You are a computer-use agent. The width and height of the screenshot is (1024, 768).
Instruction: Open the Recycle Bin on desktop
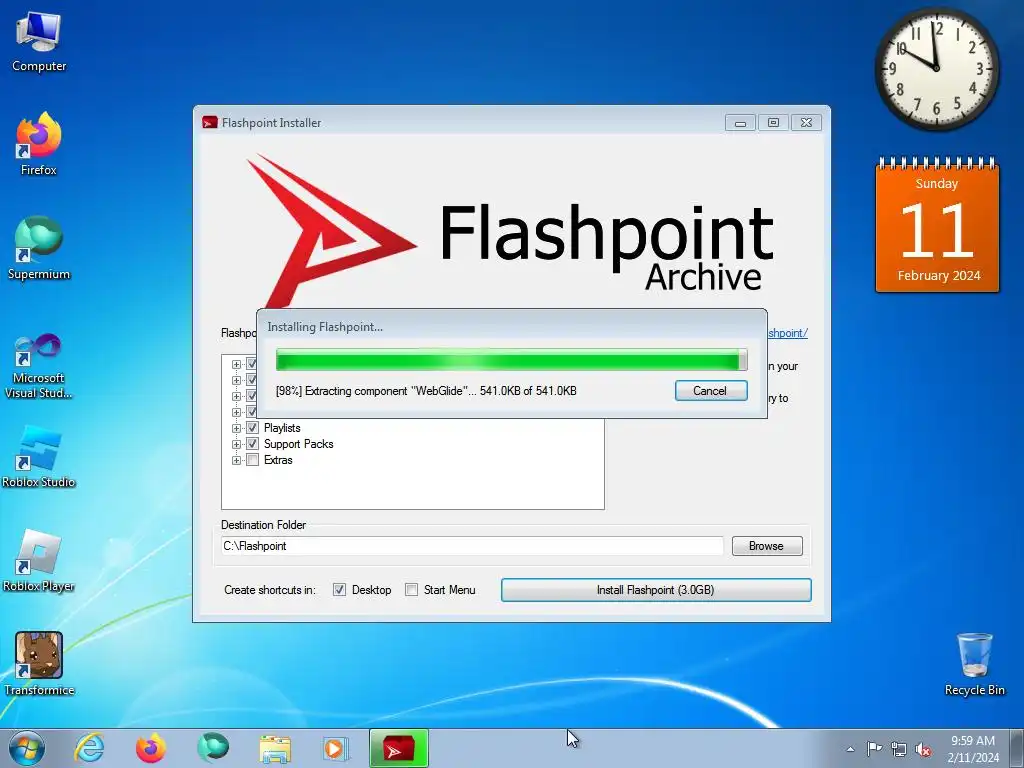(x=974, y=664)
